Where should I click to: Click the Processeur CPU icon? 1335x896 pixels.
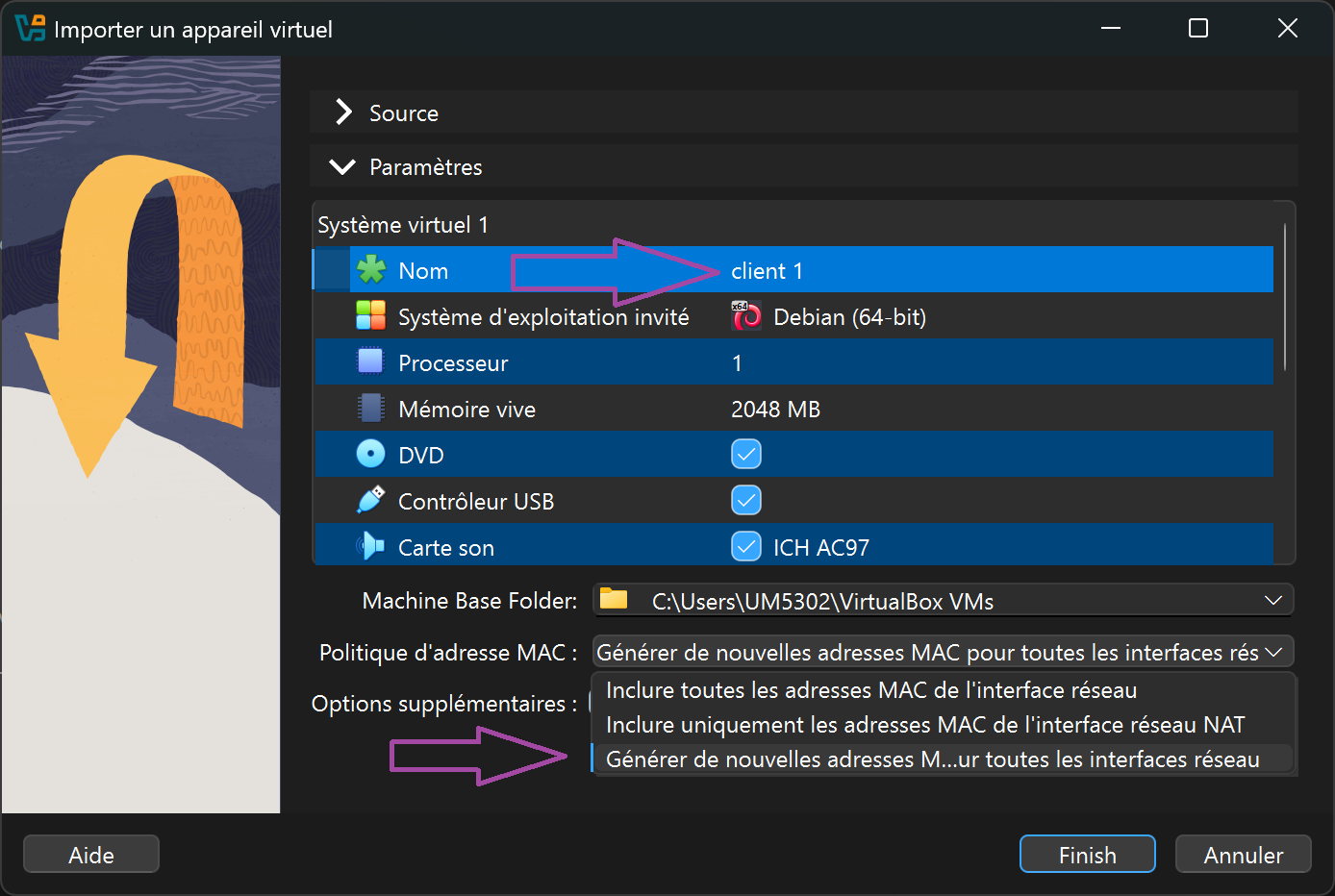371,361
